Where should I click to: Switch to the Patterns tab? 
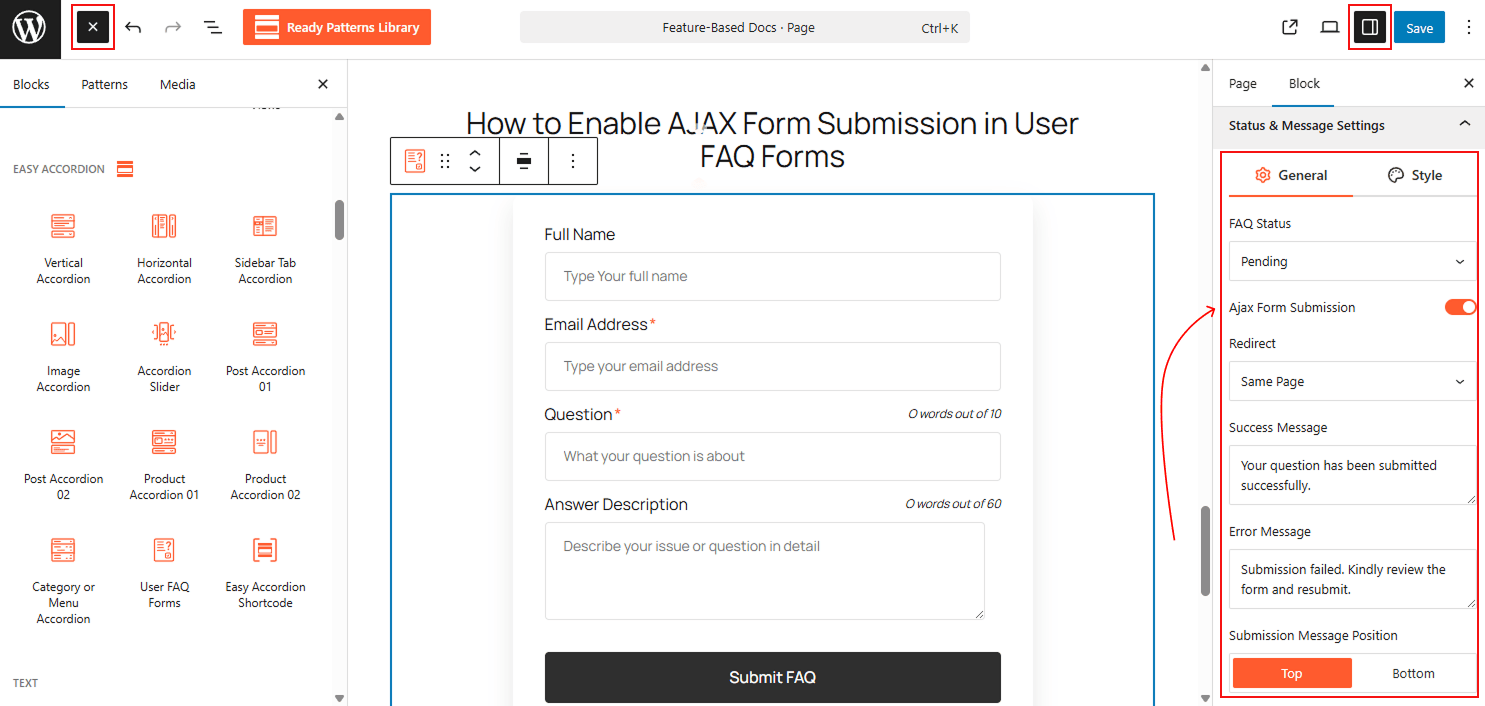tap(104, 84)
